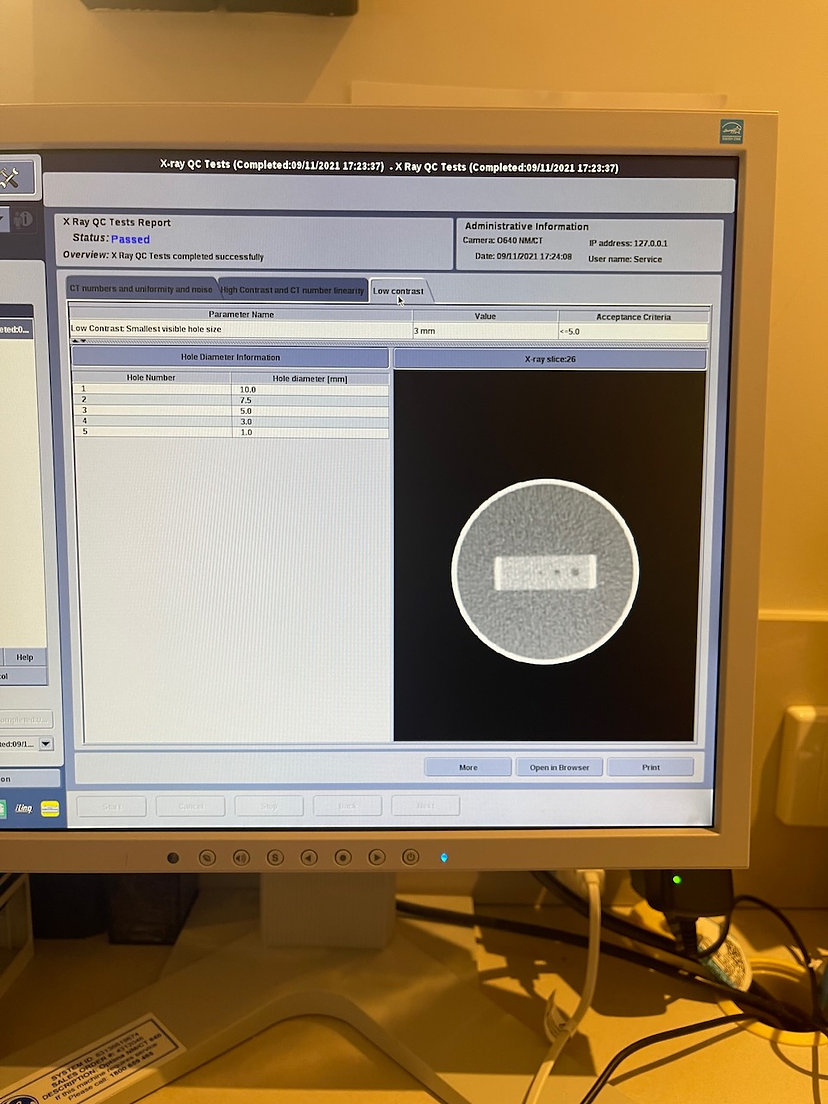Click Open in Browser button
828x1104 pixels.
coord(559,767)
